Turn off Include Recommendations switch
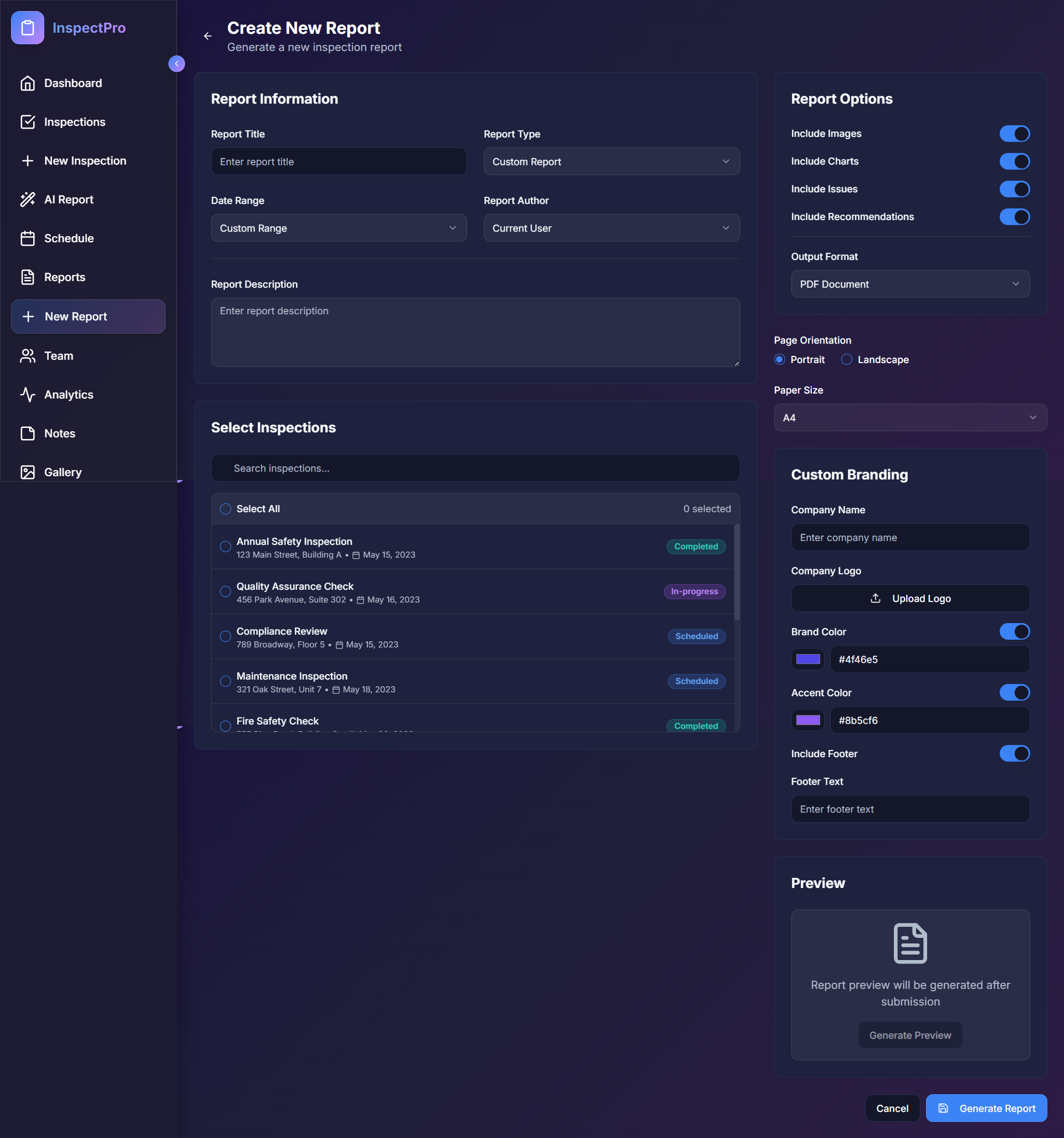The image size is (1064, 1138). coord(1014,217)
